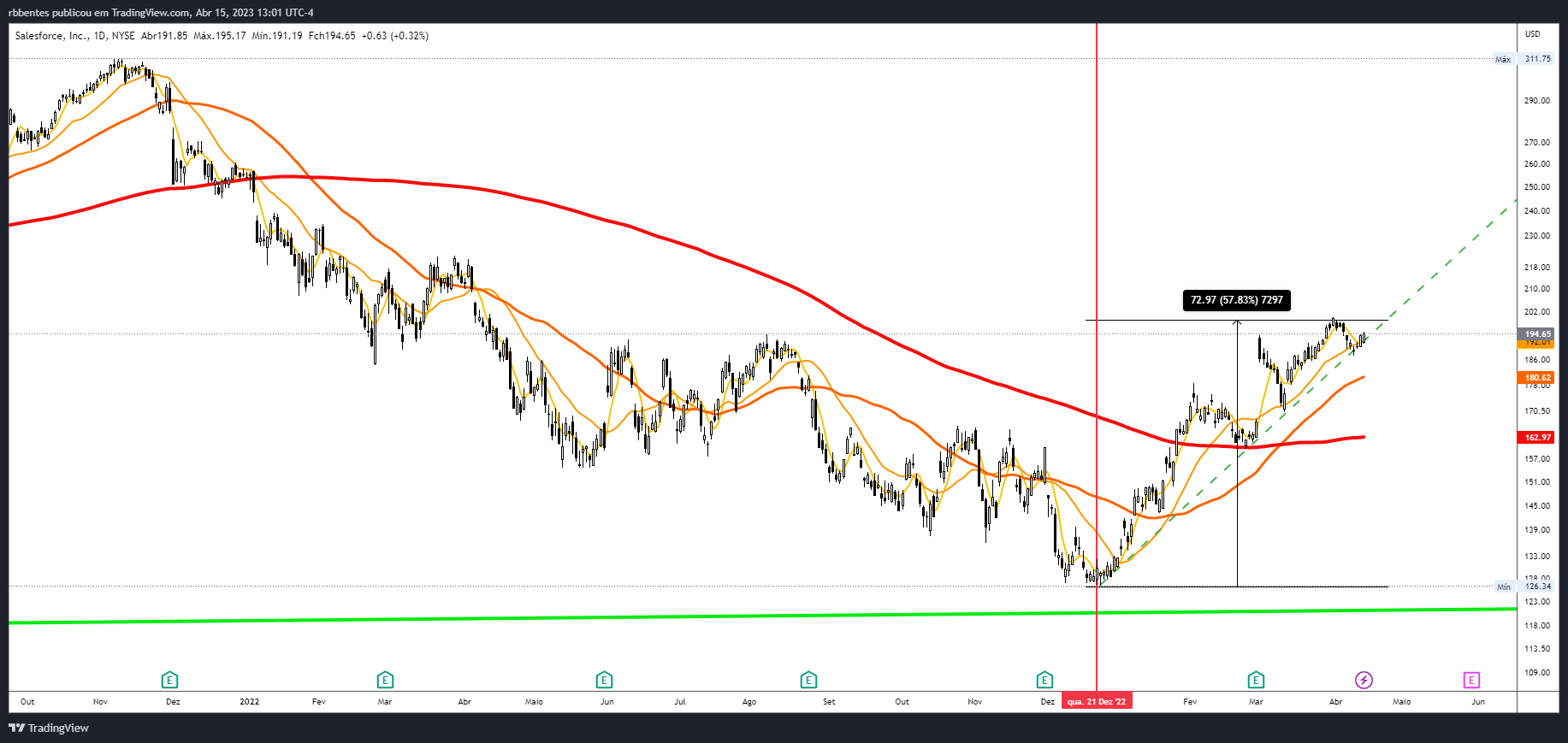Click the orange moving average tag 180.62
Viewport: 1568px width, 743px height.
point(1536,377)
